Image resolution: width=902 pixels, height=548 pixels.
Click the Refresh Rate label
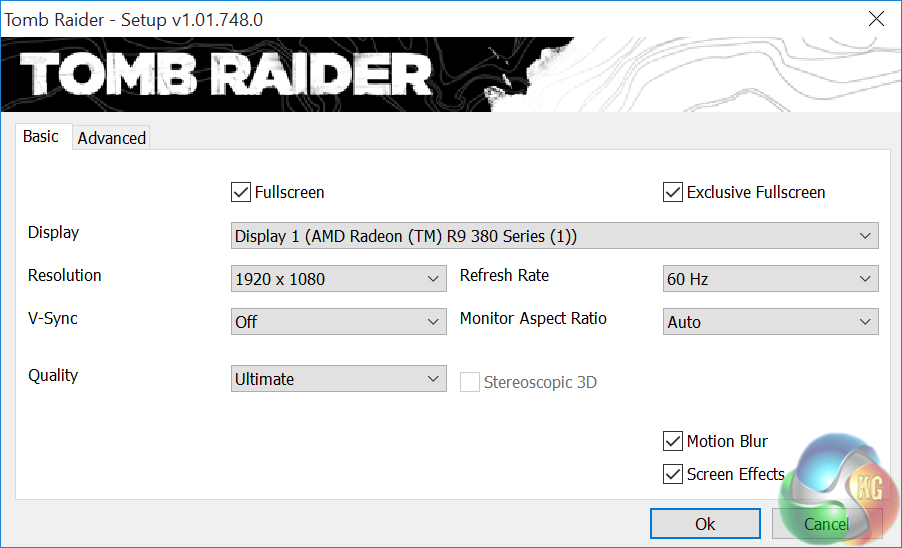[x=504, y=275]
